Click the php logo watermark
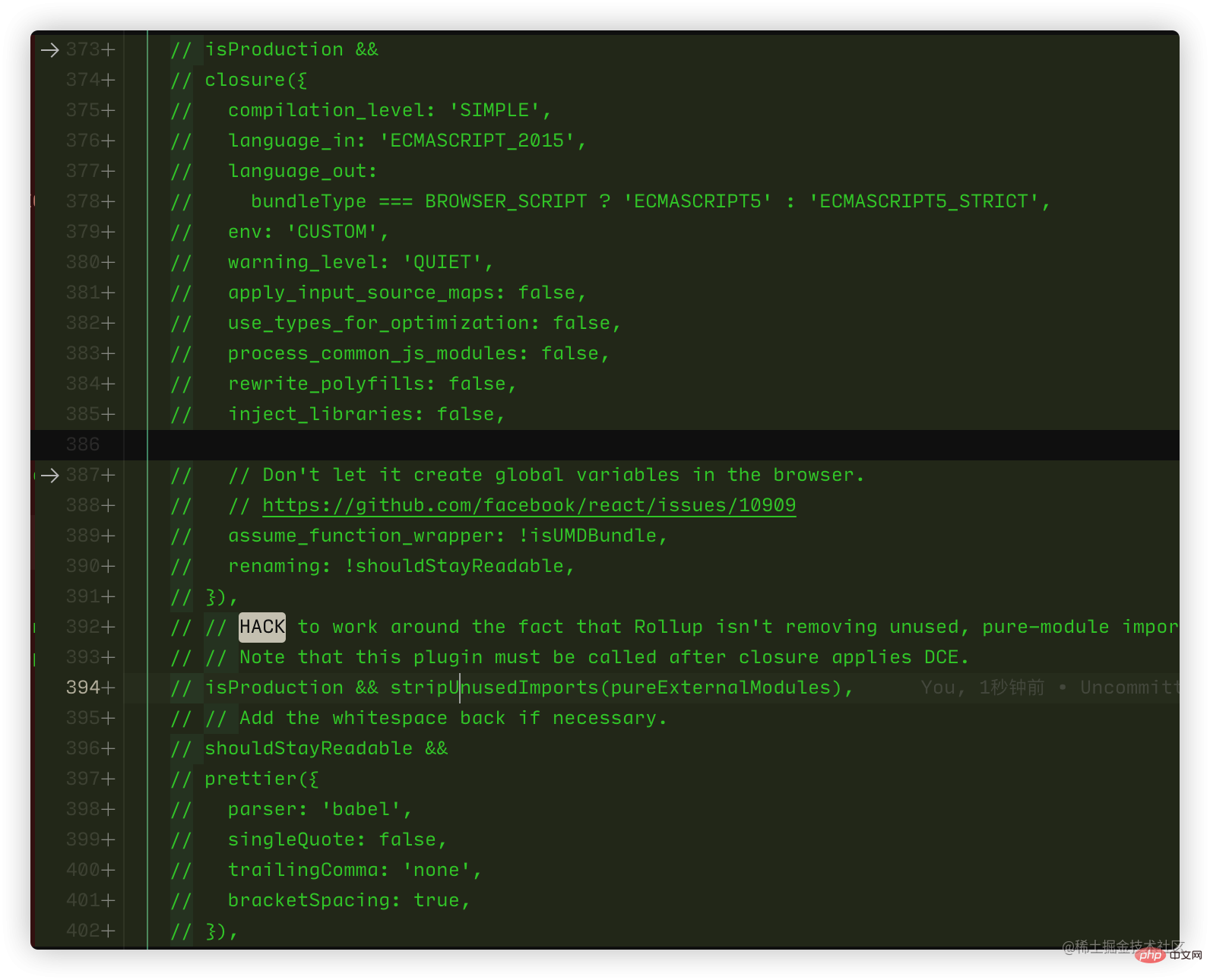 [1150, 955]
